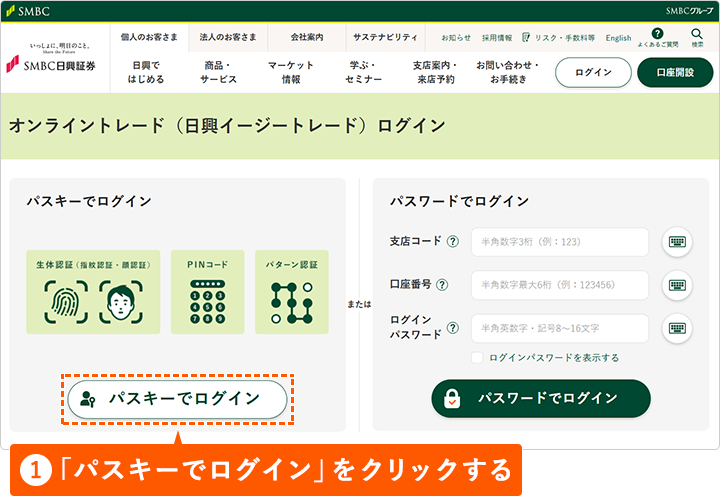Open software keyboard for 口座番号

coord(677,285)
